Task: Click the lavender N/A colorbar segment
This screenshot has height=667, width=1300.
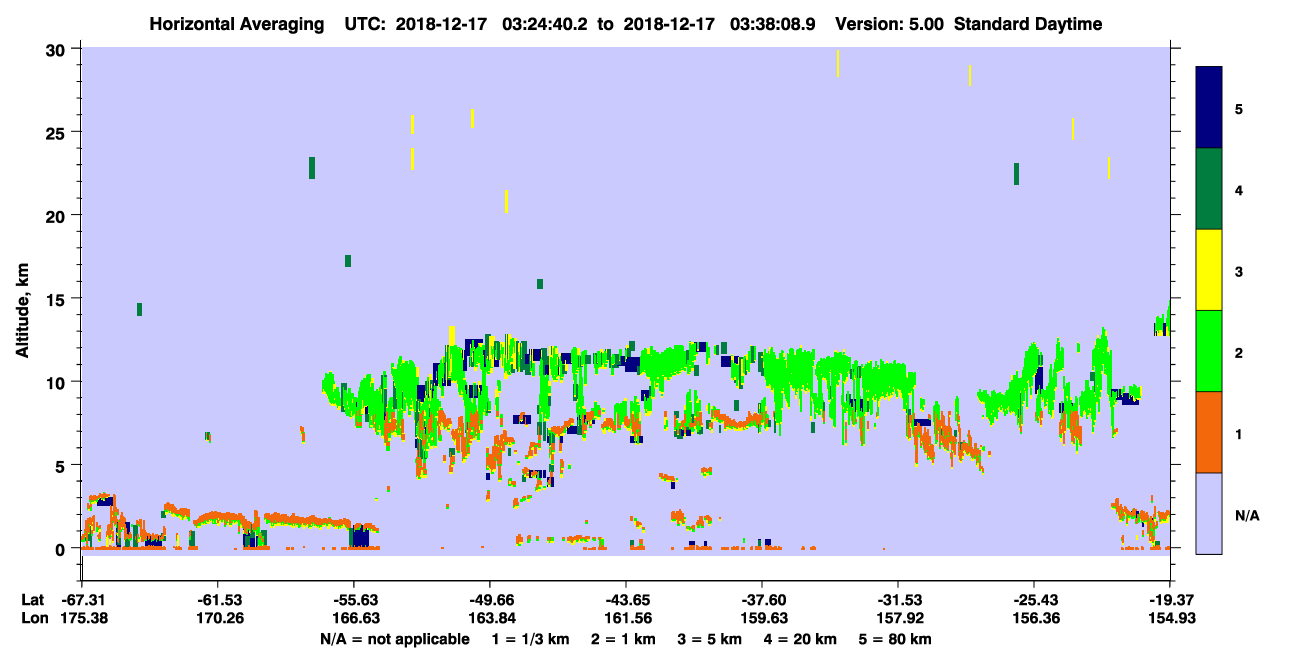Action: (x=1209, y=513)
